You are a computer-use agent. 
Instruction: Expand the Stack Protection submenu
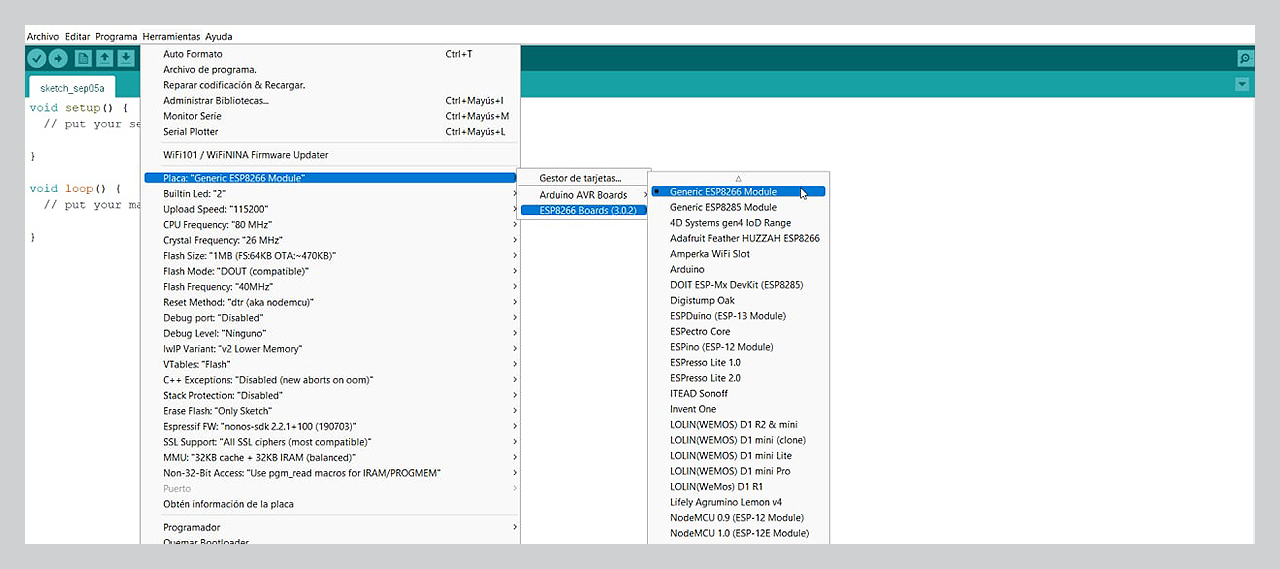click(x=330, y=395)
